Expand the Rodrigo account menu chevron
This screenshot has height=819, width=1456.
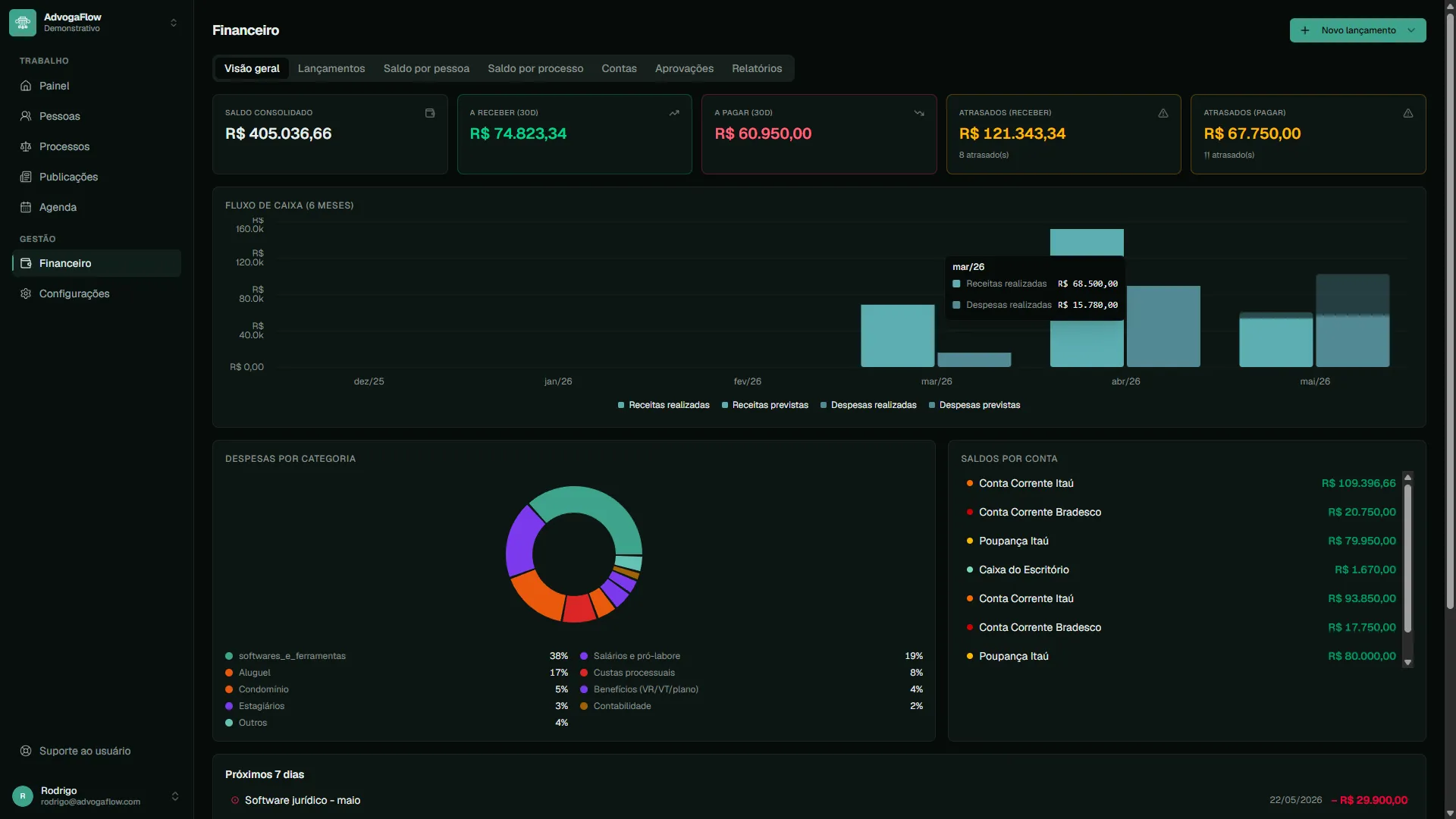175,795
